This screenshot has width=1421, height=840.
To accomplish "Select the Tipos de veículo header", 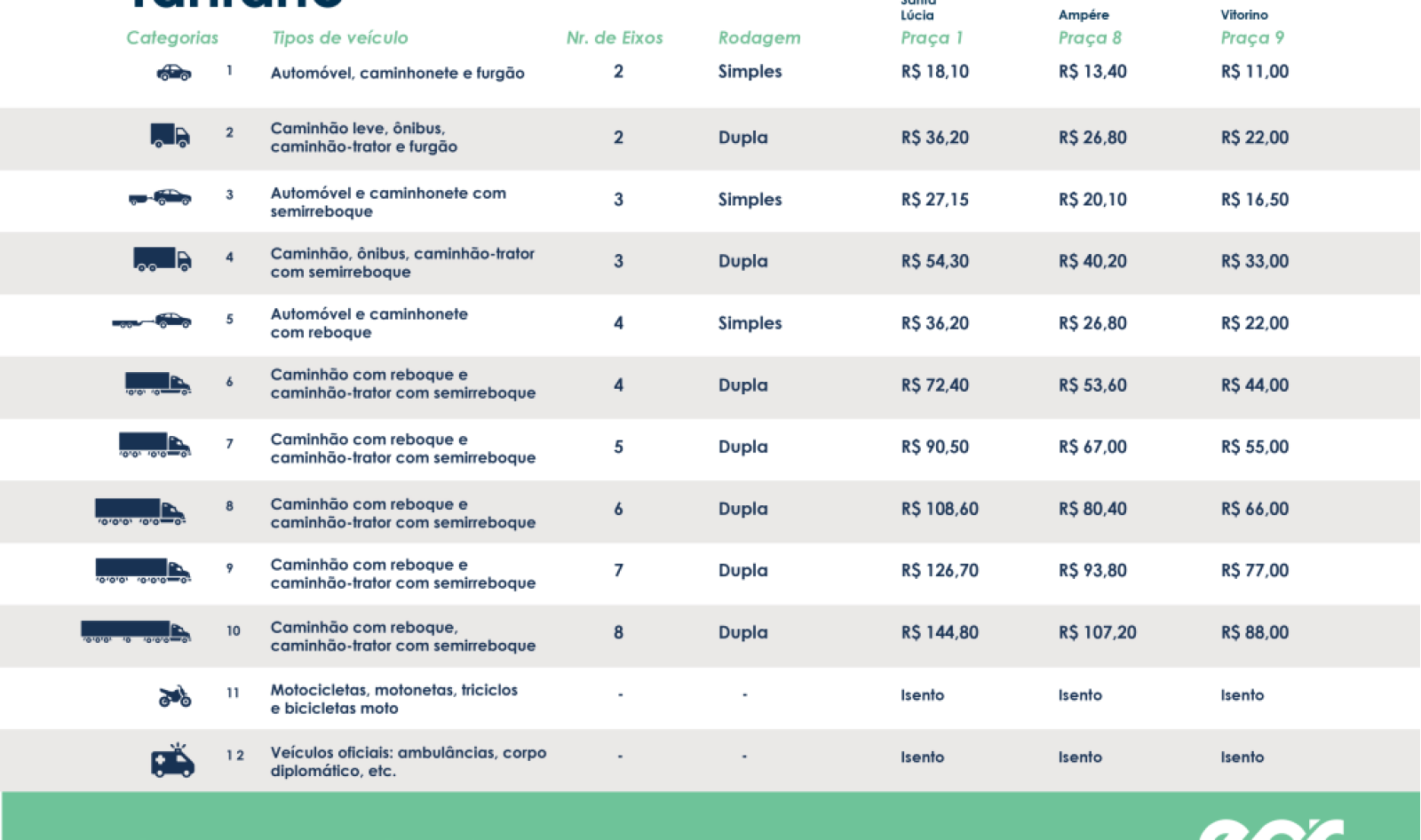I will (x=339, y=37).
